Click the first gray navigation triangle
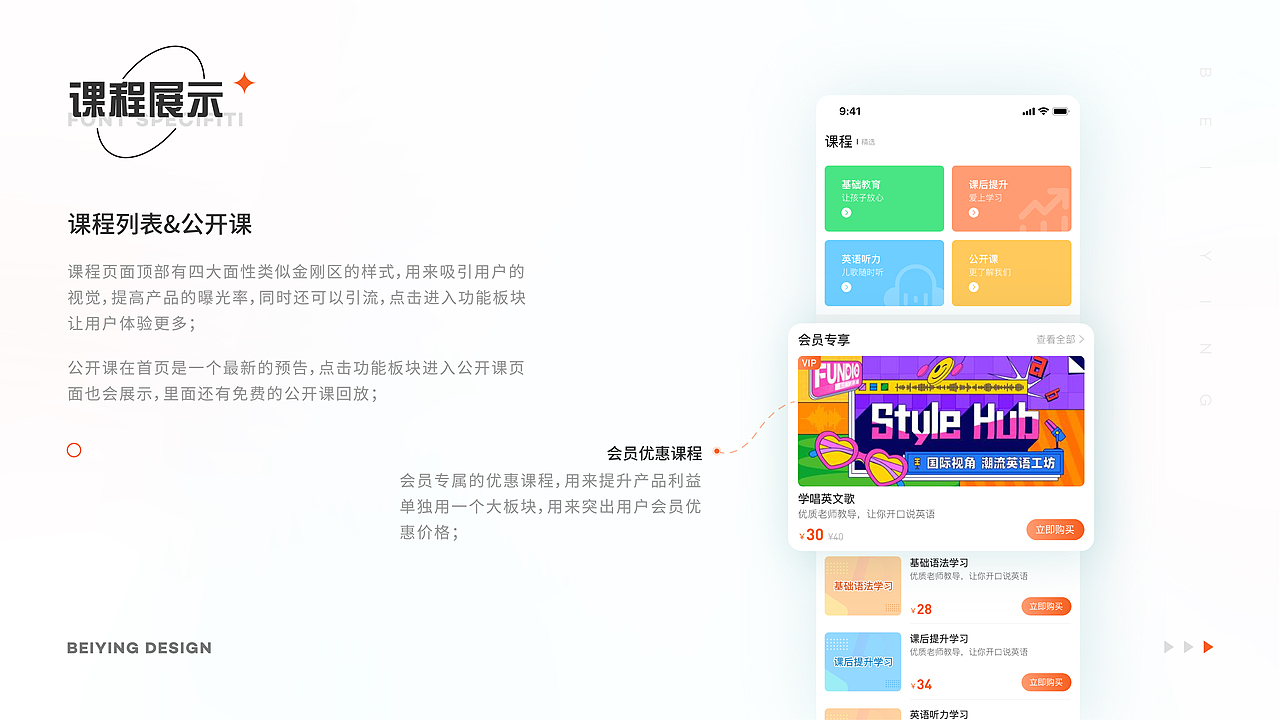The width and height of the screenshot is (1280, 720). pos(1167,647)
